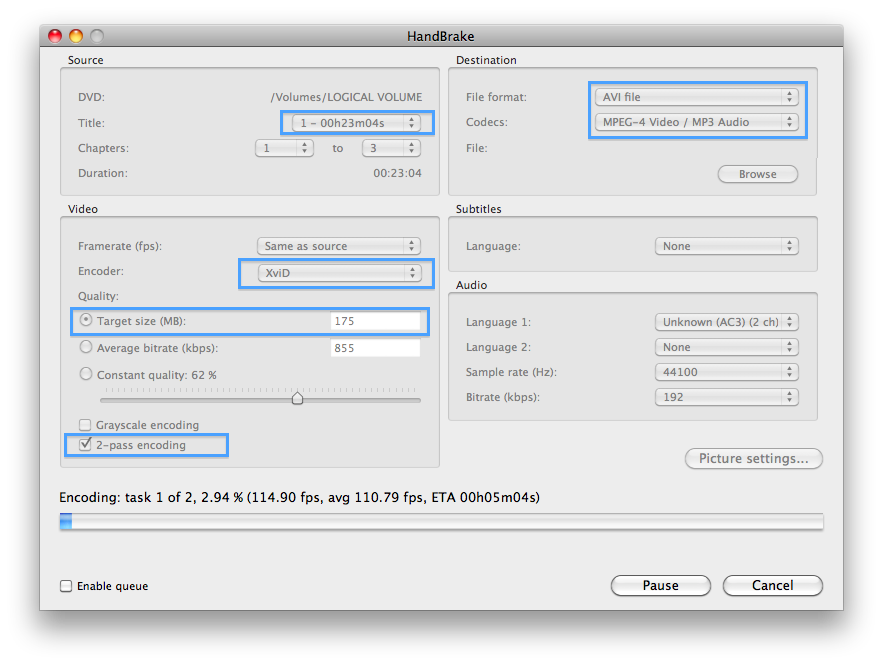Enable the Grayscale encoding checkbox

[x=85, y=425]
